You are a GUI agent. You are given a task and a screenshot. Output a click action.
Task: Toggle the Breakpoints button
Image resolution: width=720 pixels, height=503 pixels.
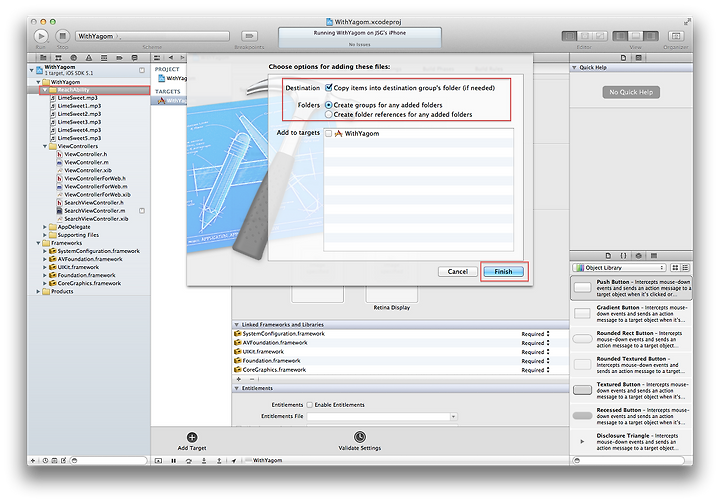pyautogui.click(x=249, y=36)
